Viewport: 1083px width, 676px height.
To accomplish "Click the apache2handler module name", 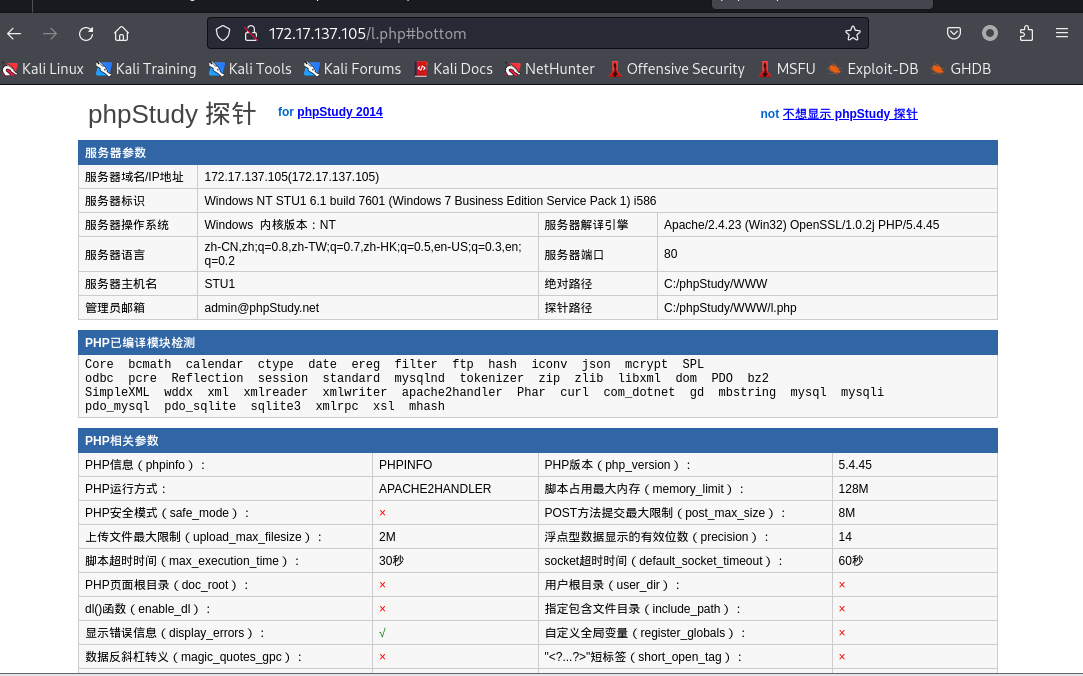I will tap(452, 392).
